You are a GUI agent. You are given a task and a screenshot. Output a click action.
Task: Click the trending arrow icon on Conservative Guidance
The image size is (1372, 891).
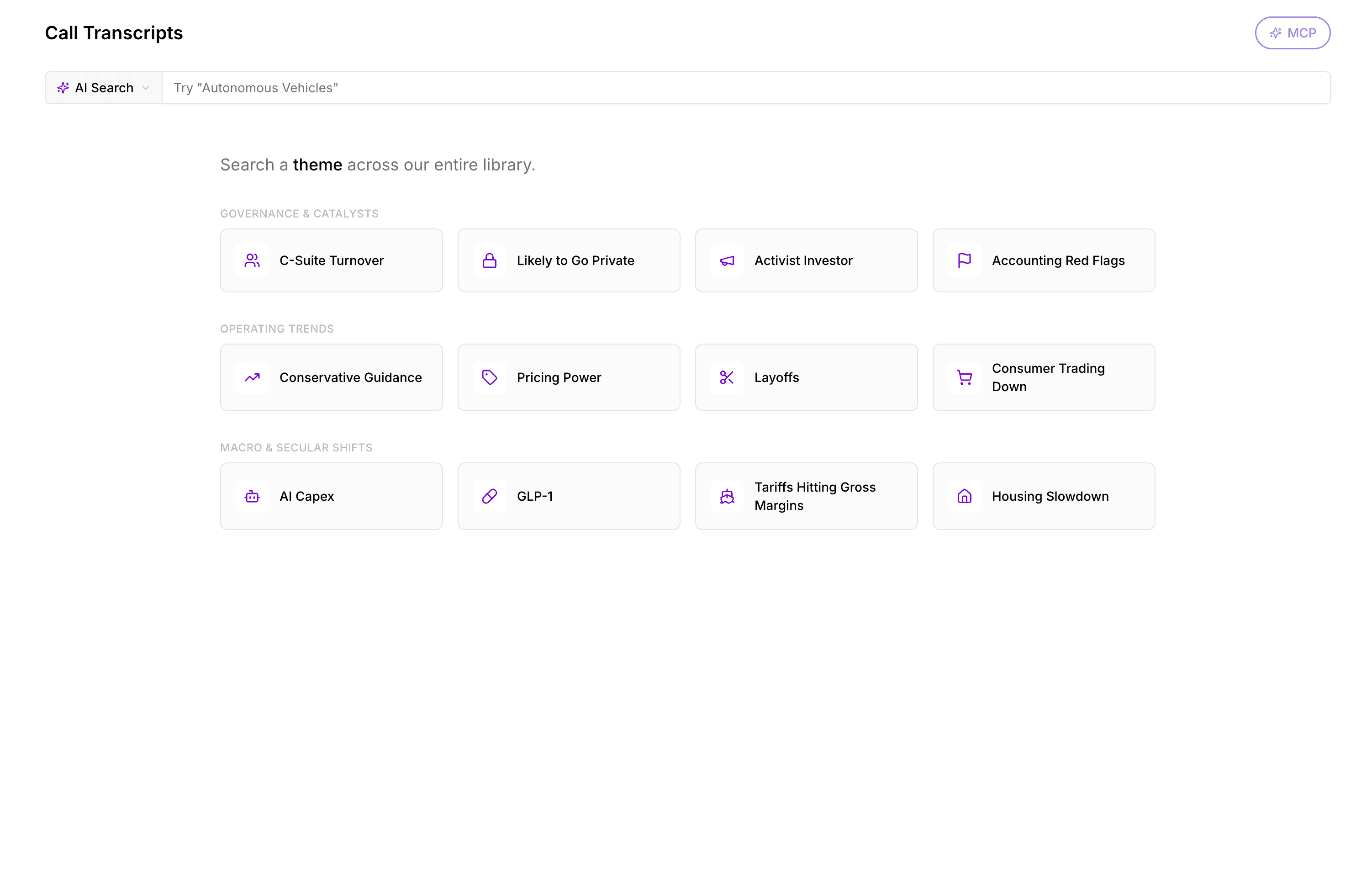[252, 378]
